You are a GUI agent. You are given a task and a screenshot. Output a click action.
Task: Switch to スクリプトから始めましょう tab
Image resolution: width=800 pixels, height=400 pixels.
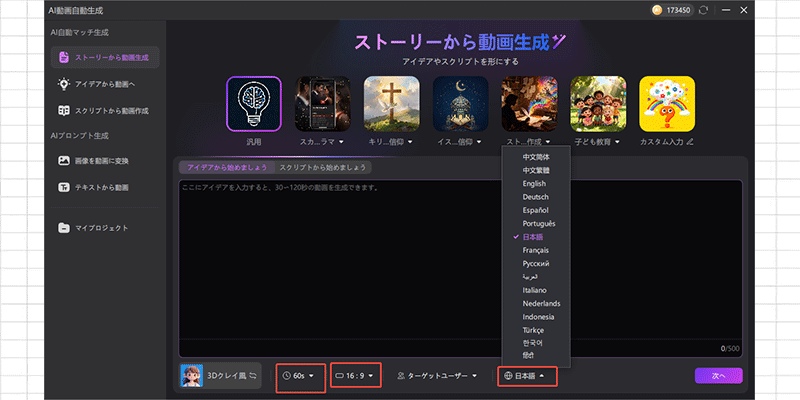tap(323, 167)
